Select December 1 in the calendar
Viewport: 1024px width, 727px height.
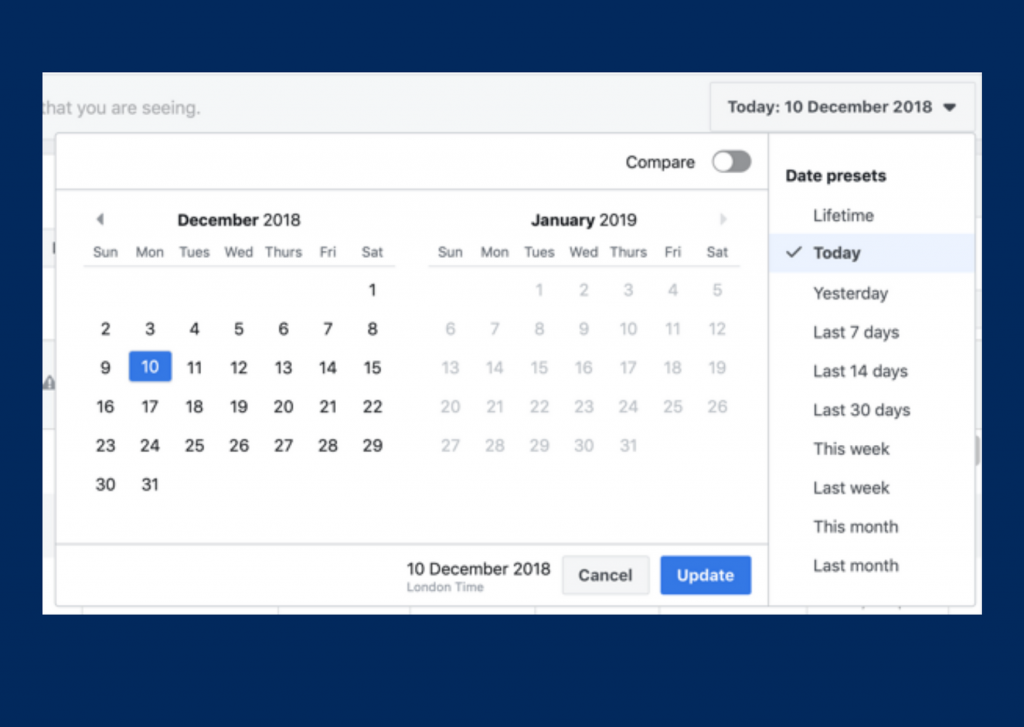point(372,290)
